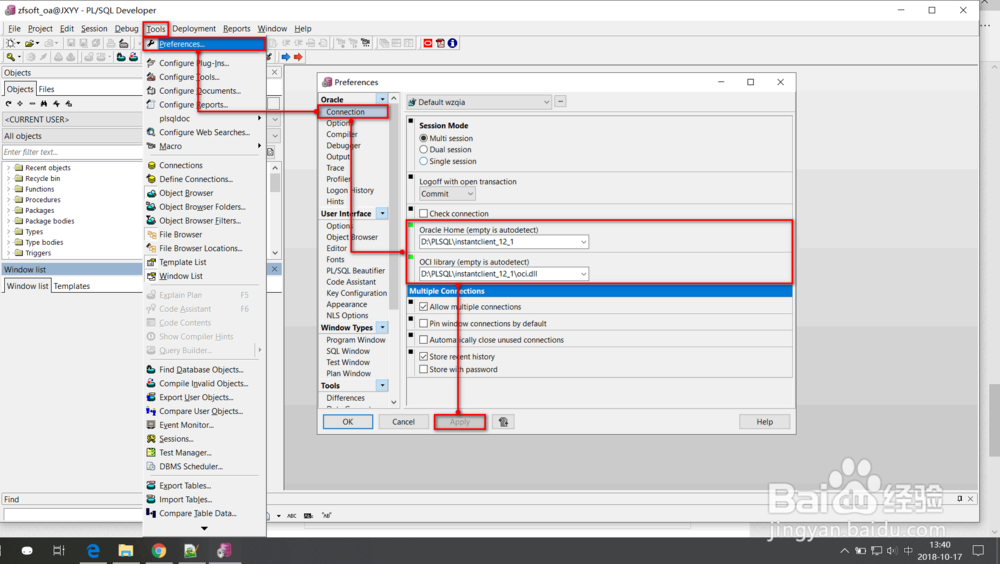The height and width of the screenshot is (564, 1000).
Task: Expand more items arrow at Tools menu bottom
Action: [x=204, y=528]
